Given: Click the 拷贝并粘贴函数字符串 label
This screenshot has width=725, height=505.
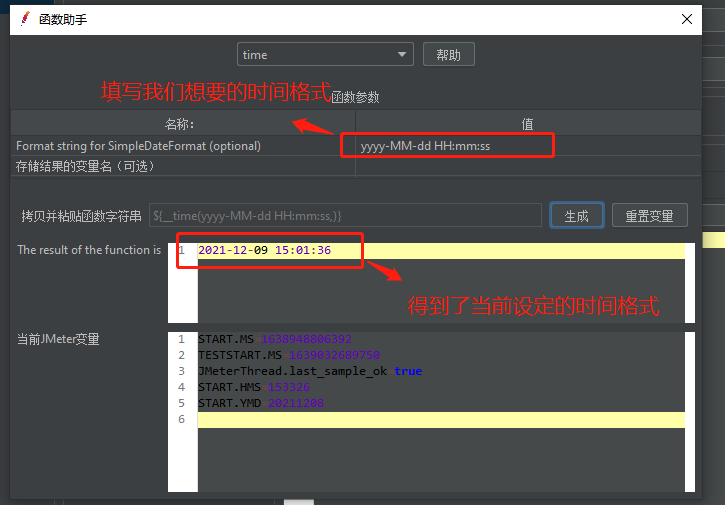Looking at the screenshot, I should pos(81,216).
